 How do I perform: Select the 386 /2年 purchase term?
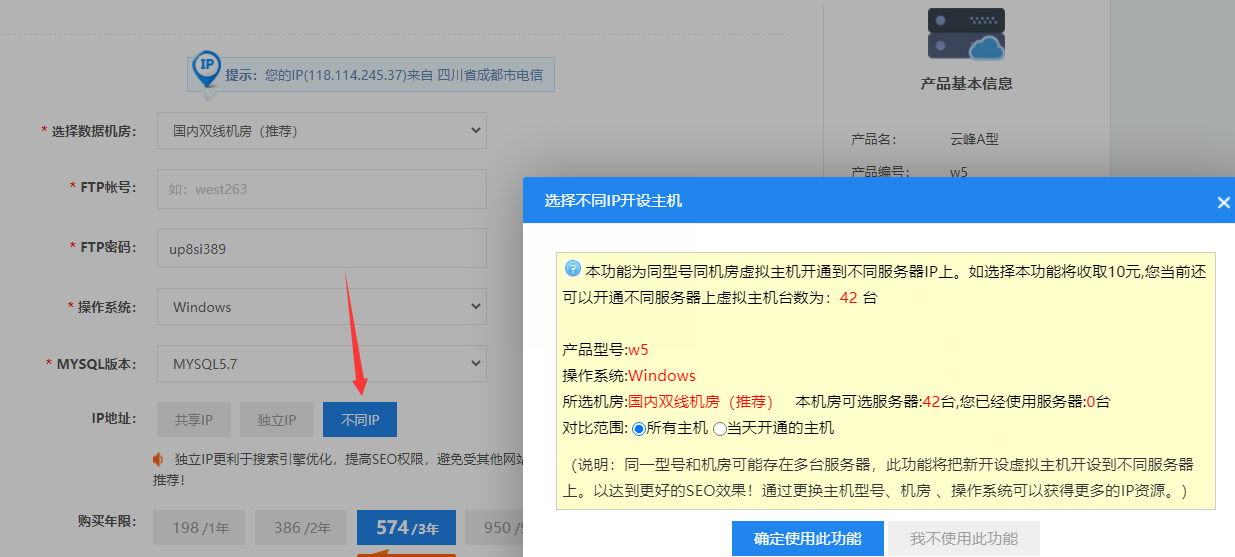(x=301, y=527)
